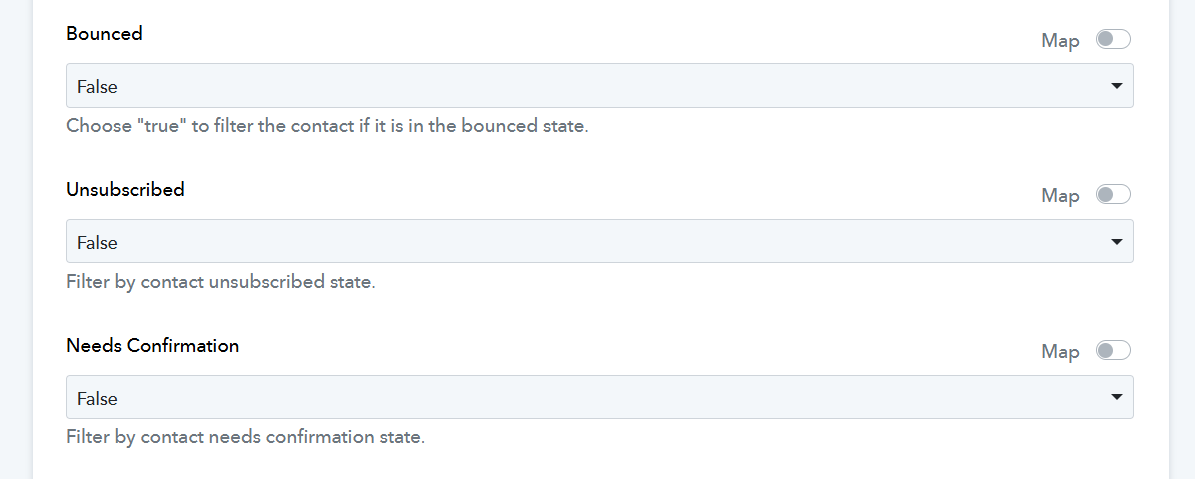
Task: Click the Map label beside Needs Confirmation toggle
Action: (x=1060, y=353)
